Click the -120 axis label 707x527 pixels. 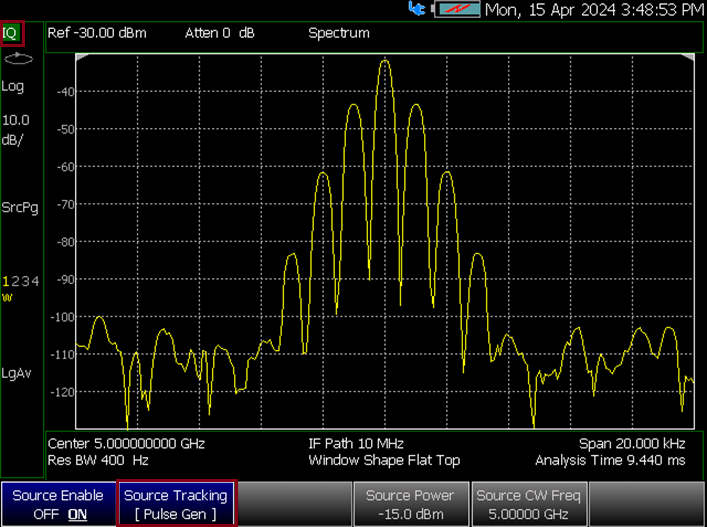[x=63, y=392]
